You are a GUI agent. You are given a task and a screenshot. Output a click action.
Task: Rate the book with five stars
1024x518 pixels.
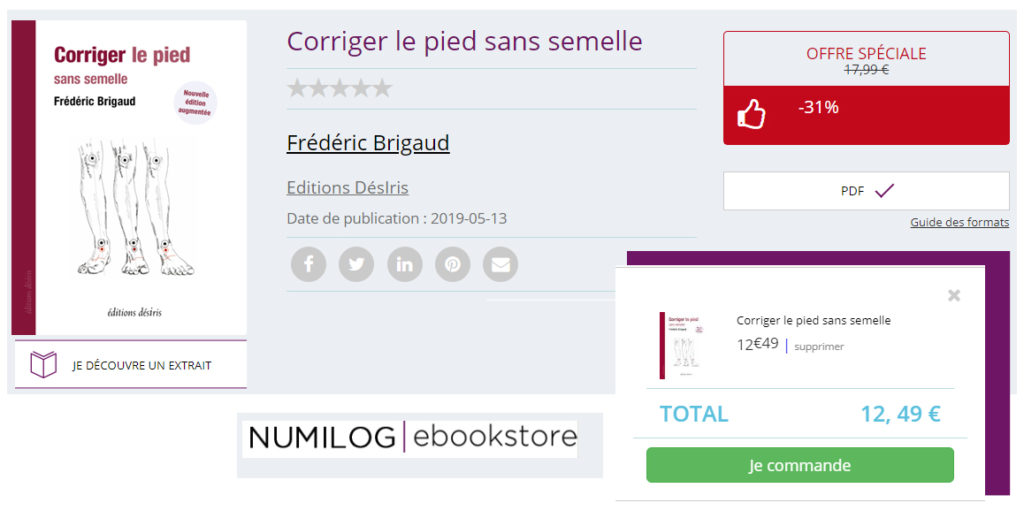pyautogui.click(x=382, y=88)
